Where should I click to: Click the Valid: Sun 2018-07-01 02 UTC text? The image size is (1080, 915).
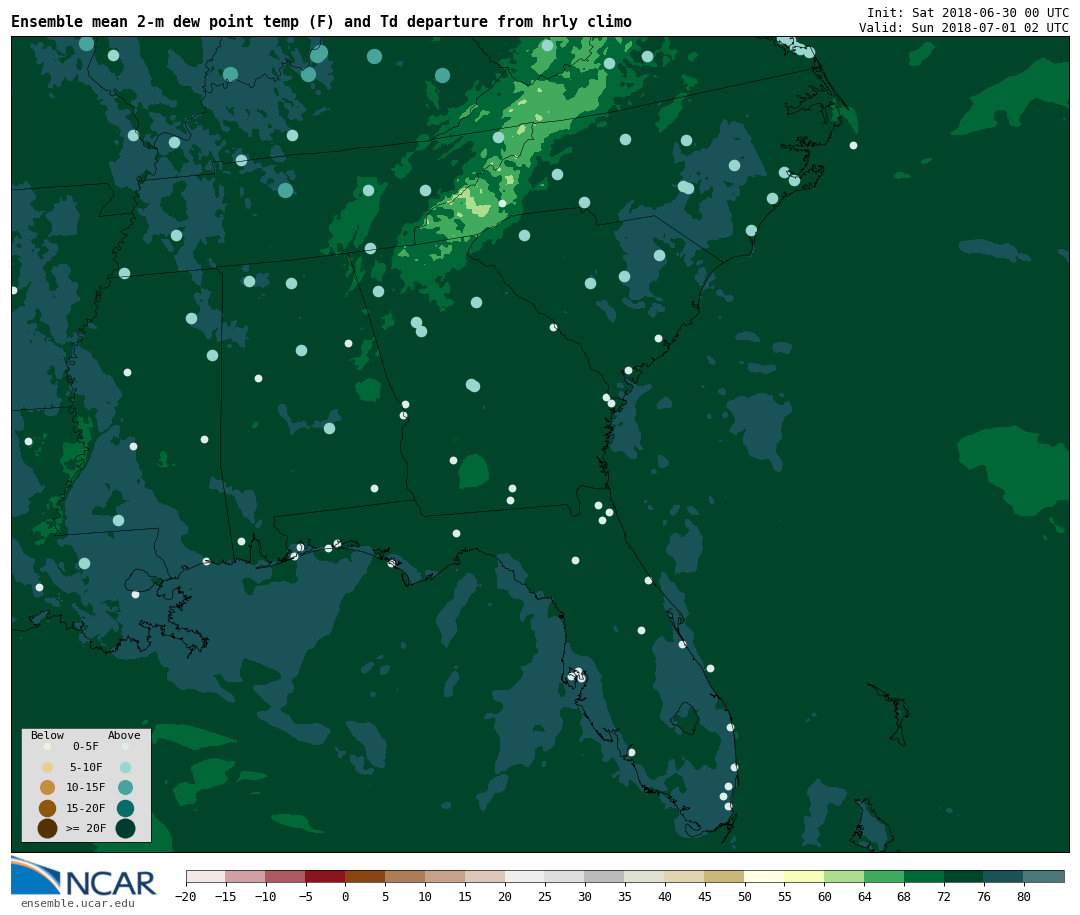[964, 28]
